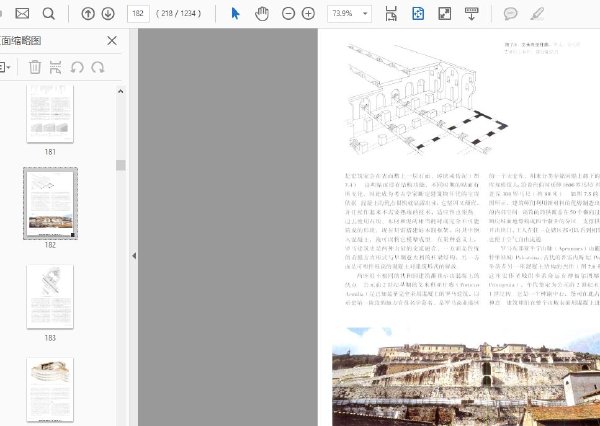Activate the hand pan tool

coord(262,14)
